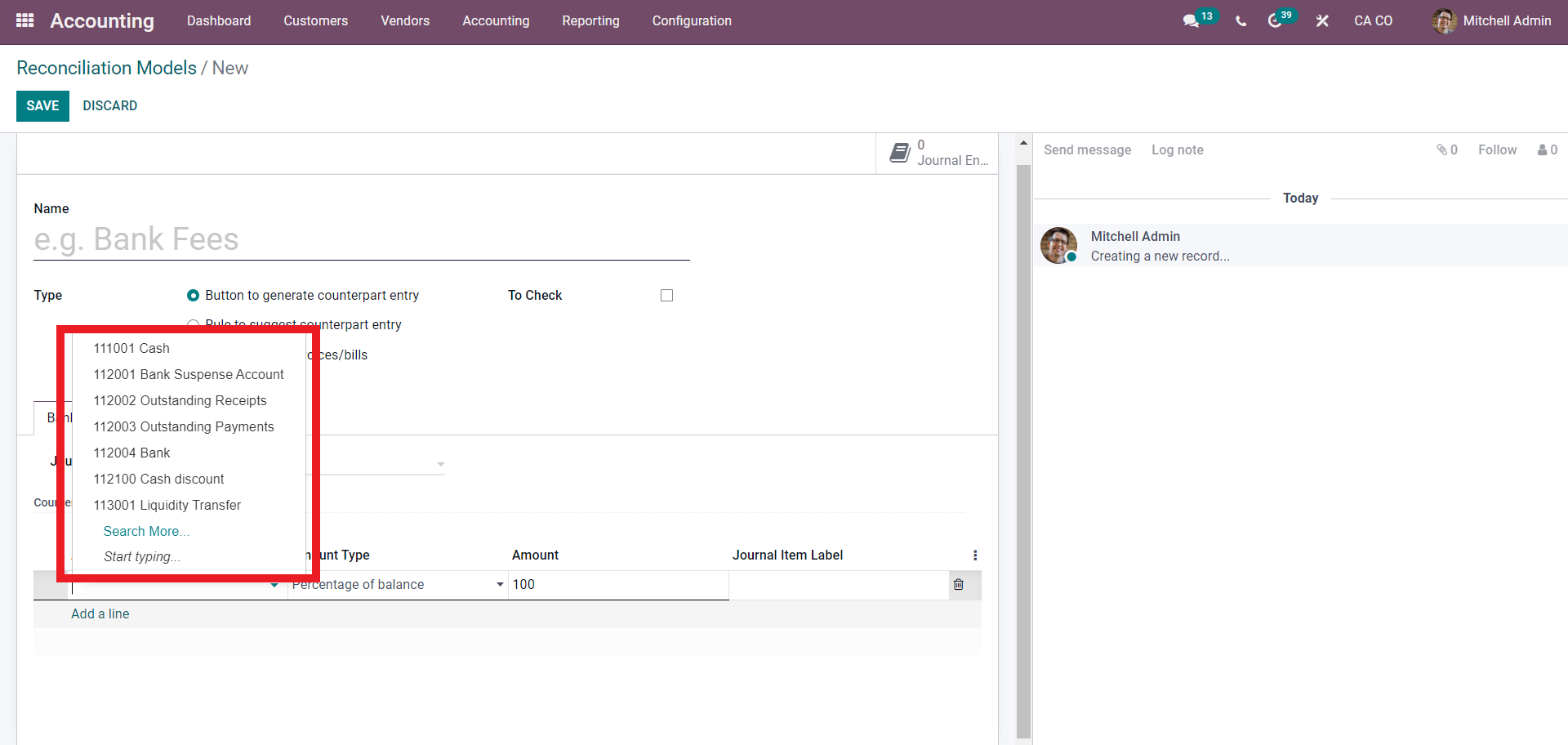Select Button to generate counterpart entry
Viewport: 1568px width, 745px height.
[194, 296]
